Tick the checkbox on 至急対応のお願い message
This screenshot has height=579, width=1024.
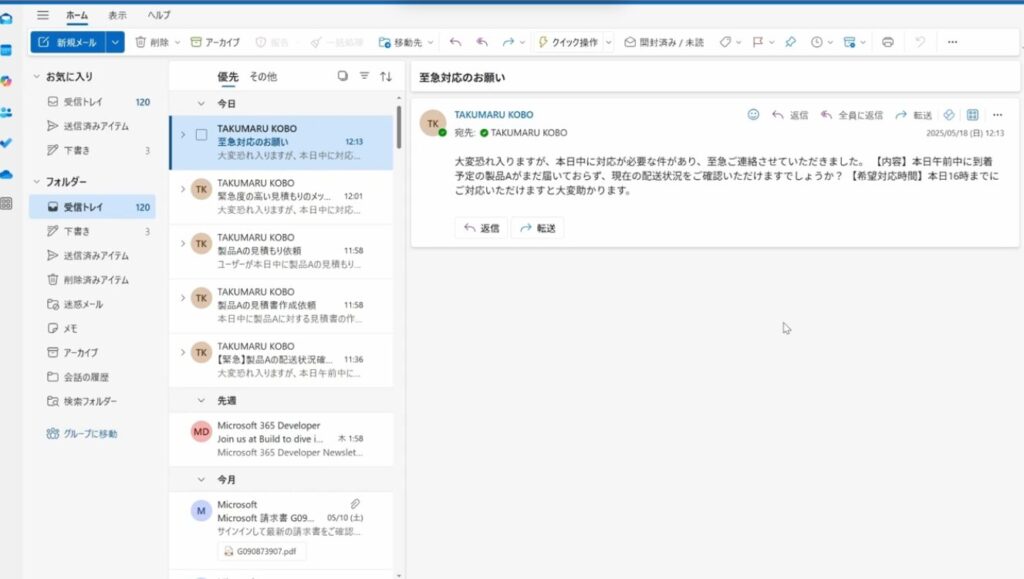click(x=201, y=134)
